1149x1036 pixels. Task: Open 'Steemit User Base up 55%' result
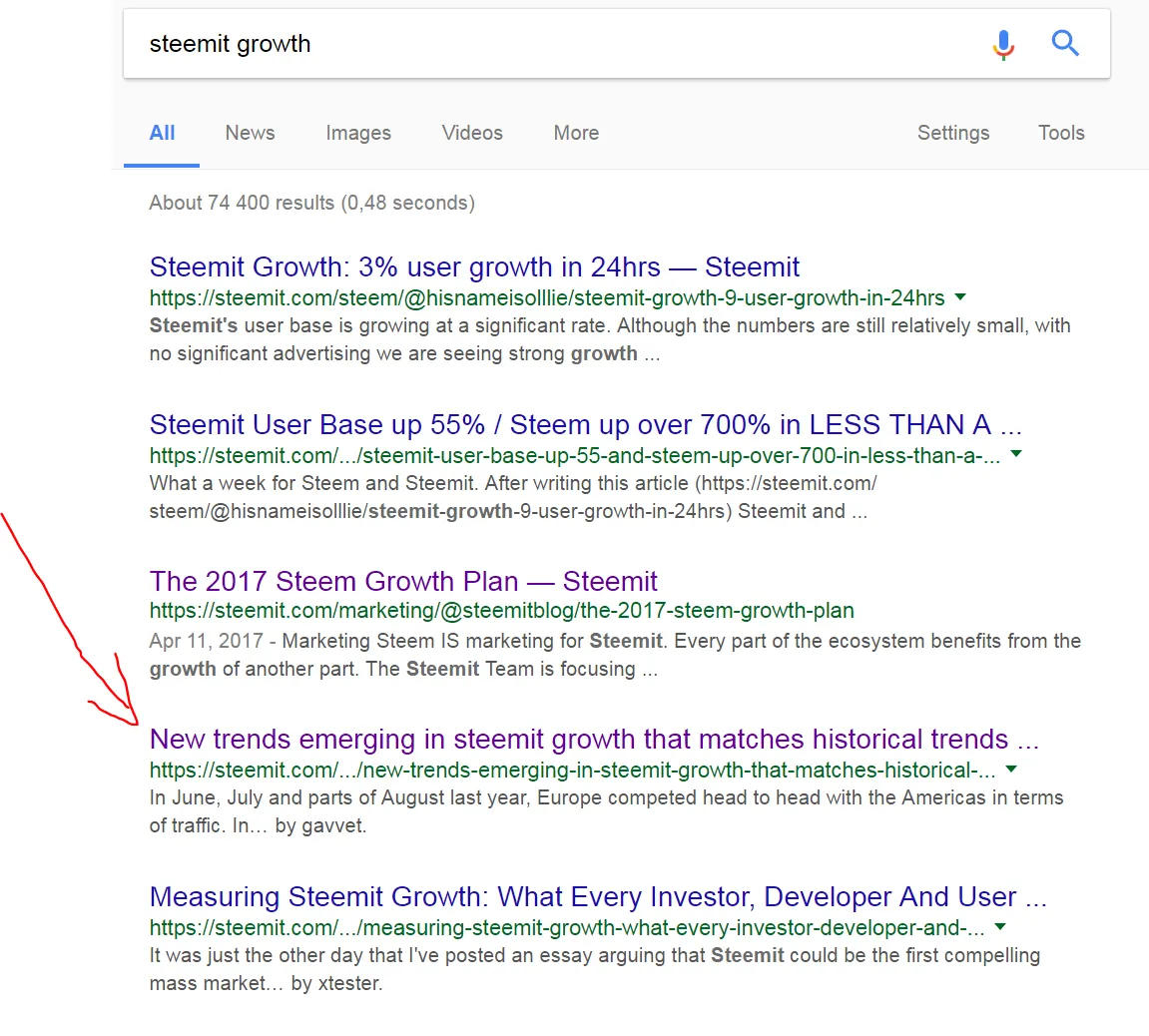(x=586, y=424)
